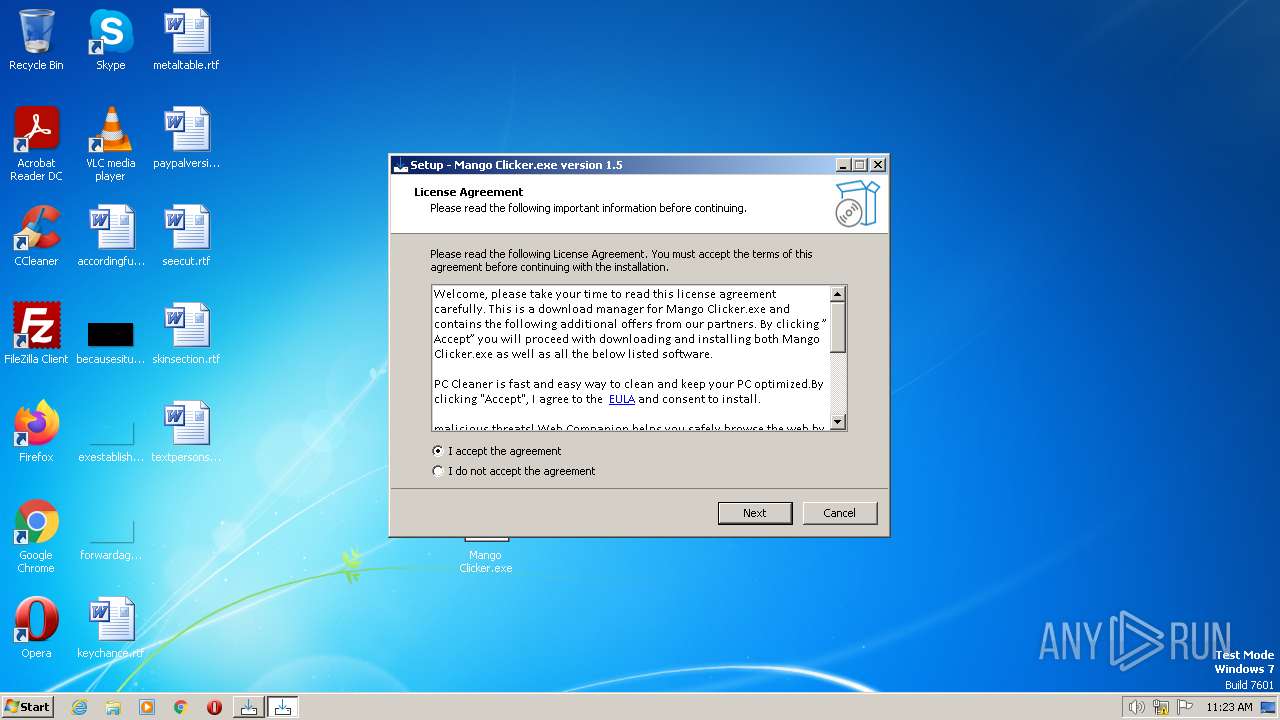Open the Skype desktop shortcut
This screenshot has height=720, width=1280.
[x=110, y=40]
